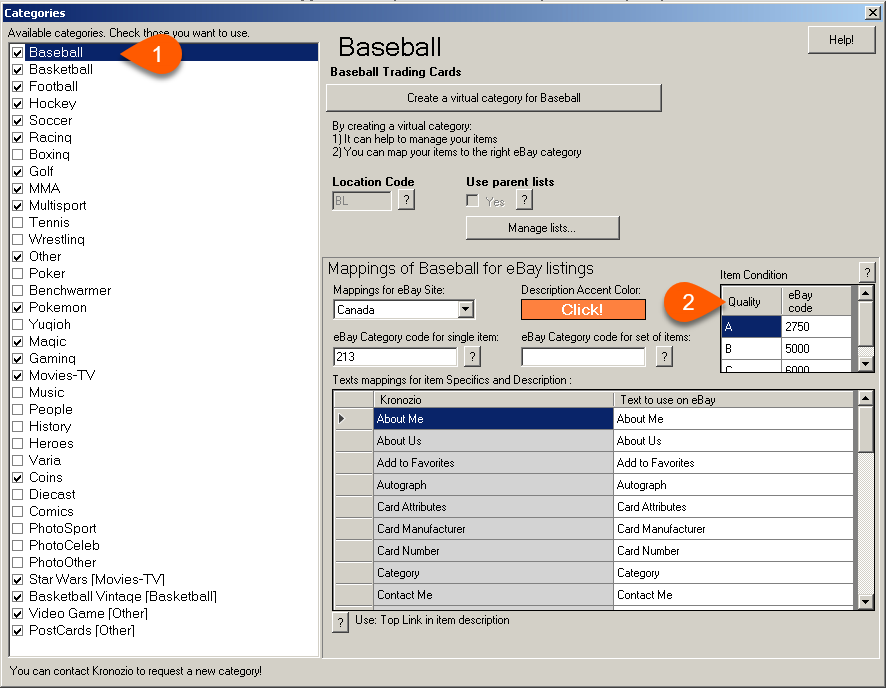Viewport: 886px width, 688px height.
Task: Open help for set of items category code
Action: pyautogui.click(x=664, y=356)
